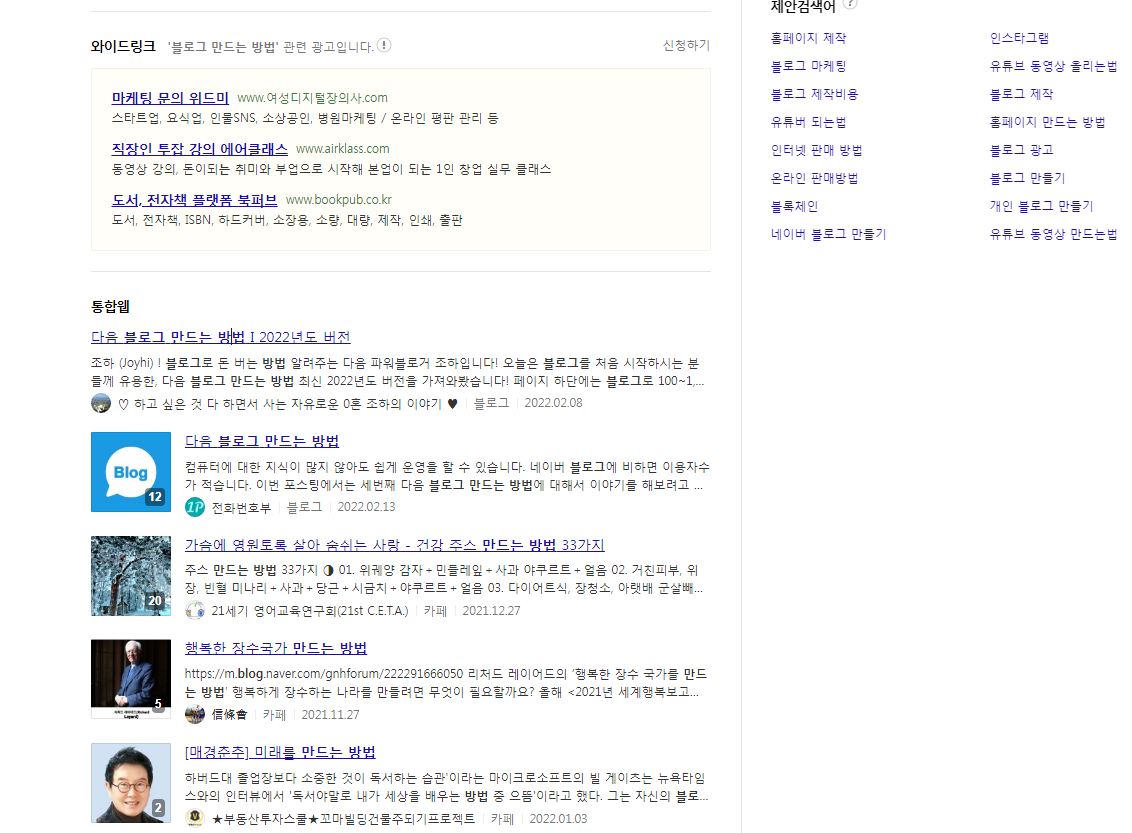Open the 직장인 투잡 강의 에어클래스 ad
The image size is (1132, 833).
[199, 149]
